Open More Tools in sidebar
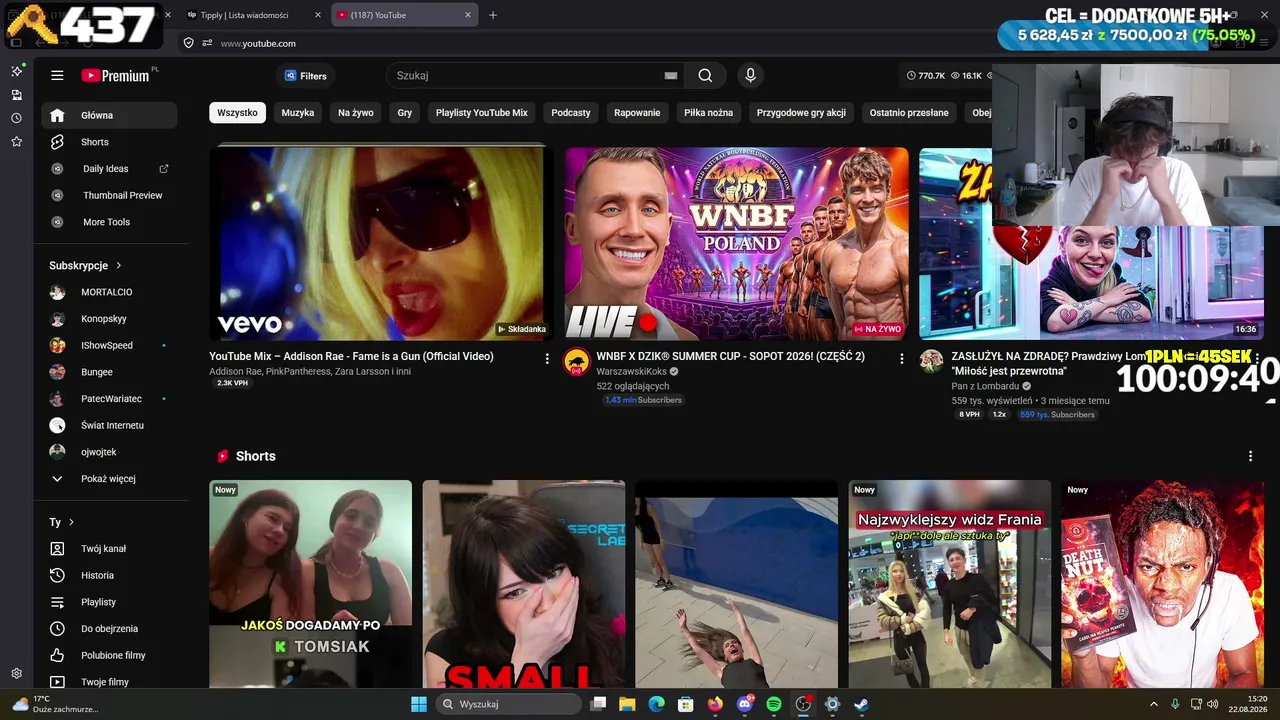 coord(110,222)
